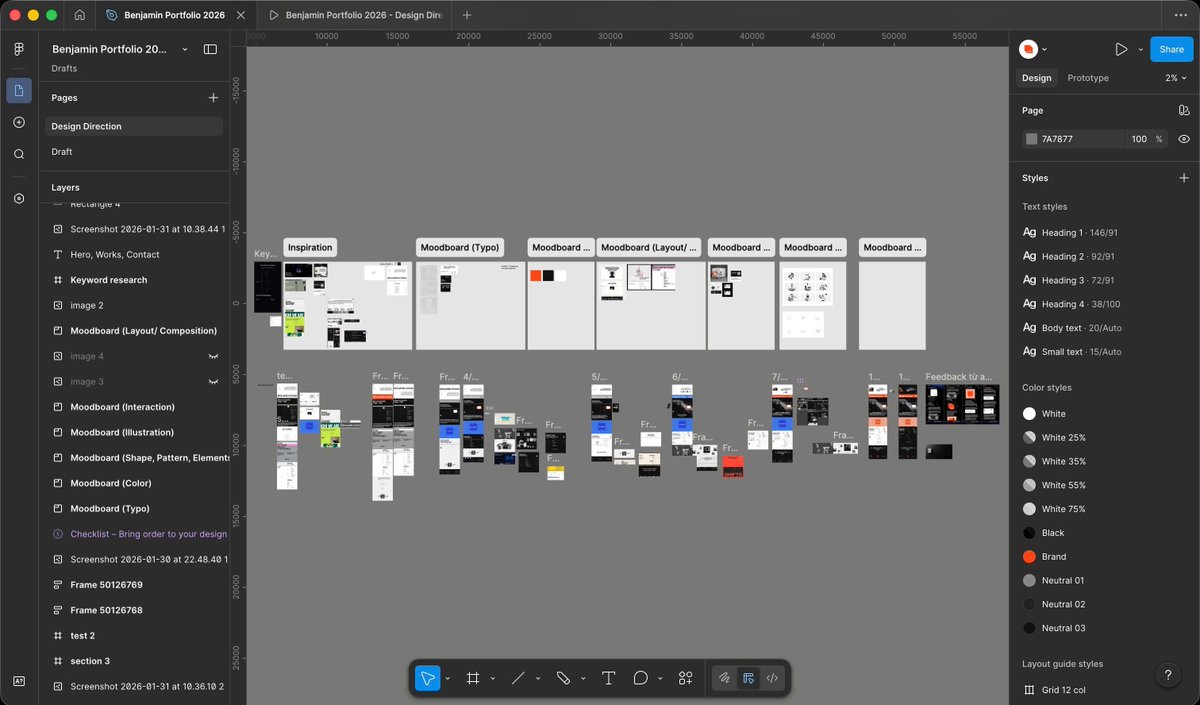Viewport: 1200px width, 705px height.
Task: Switch to Draw mode in toolbar
Action: tap(725, 678)
